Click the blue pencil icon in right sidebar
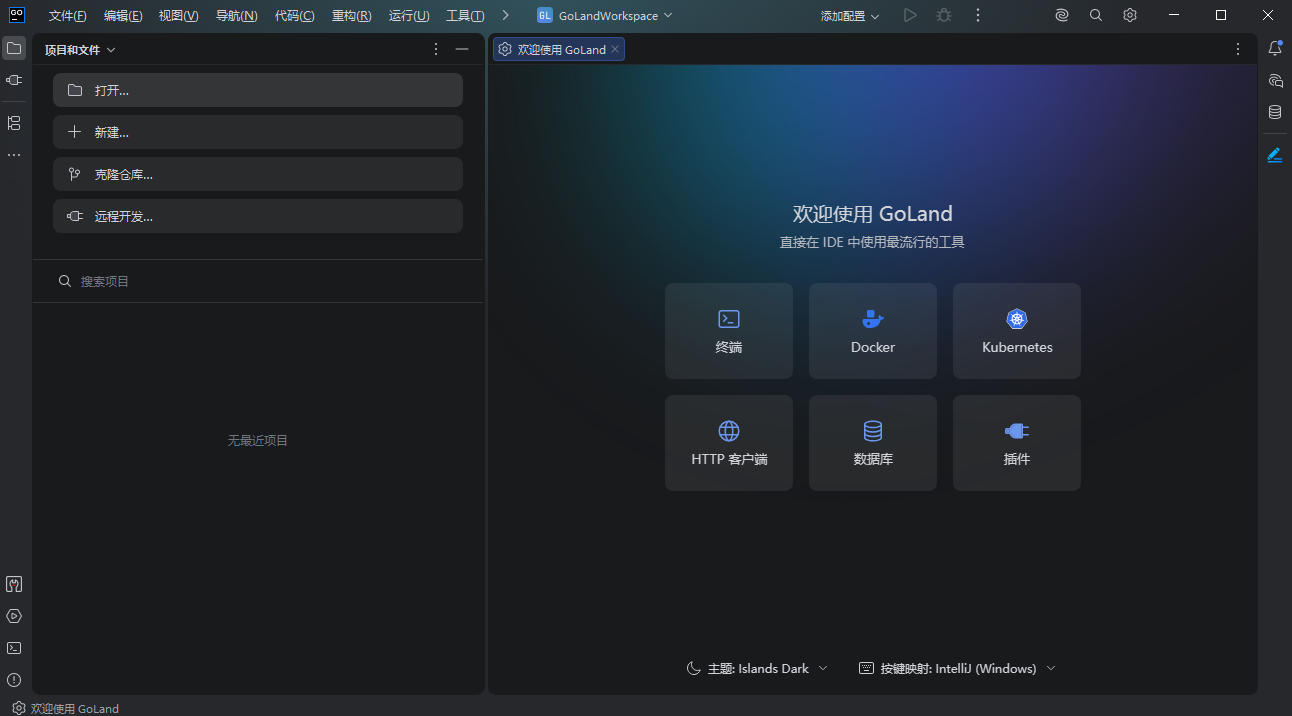This screenshot has width=1292, height=716. coord(1275,155)
